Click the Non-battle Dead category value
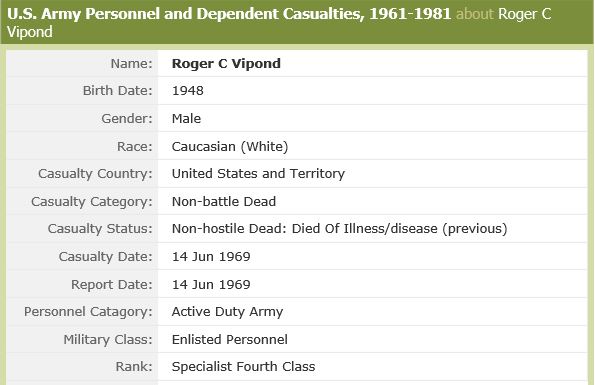Screen dimensions: 595x385 pyautogui.click(x=224, y=201)
